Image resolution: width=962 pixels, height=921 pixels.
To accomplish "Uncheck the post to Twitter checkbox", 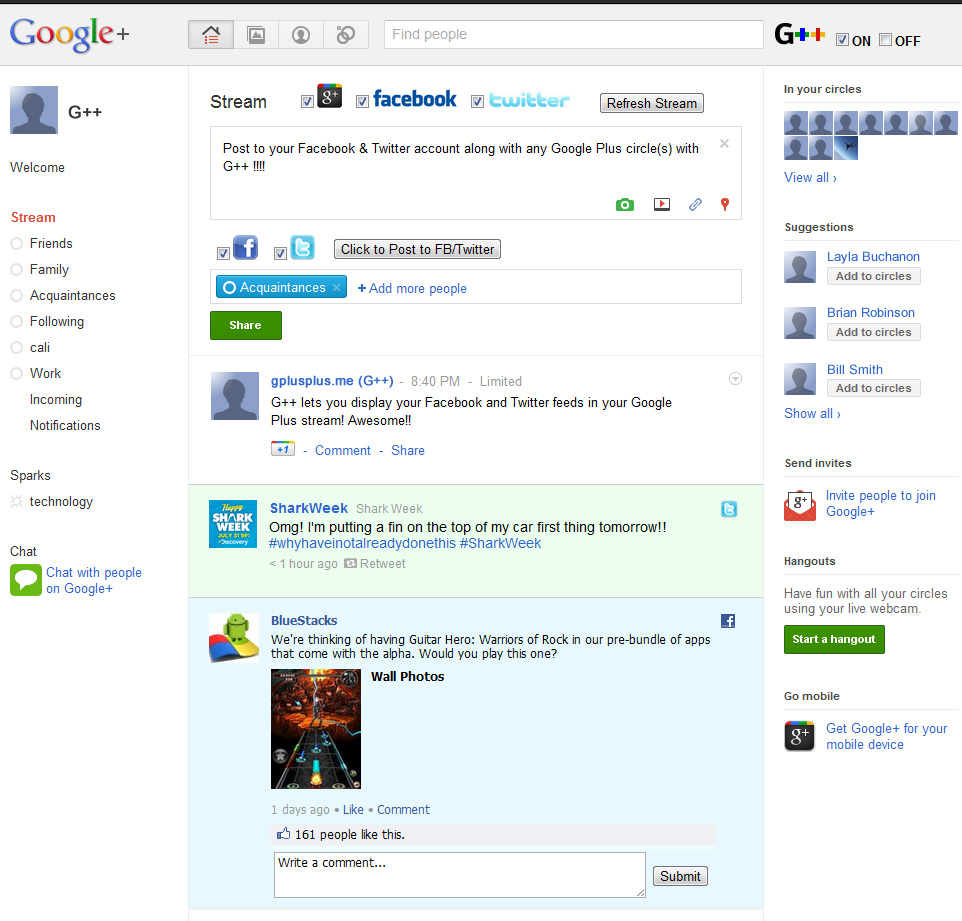I will click(x=280, y=253).
